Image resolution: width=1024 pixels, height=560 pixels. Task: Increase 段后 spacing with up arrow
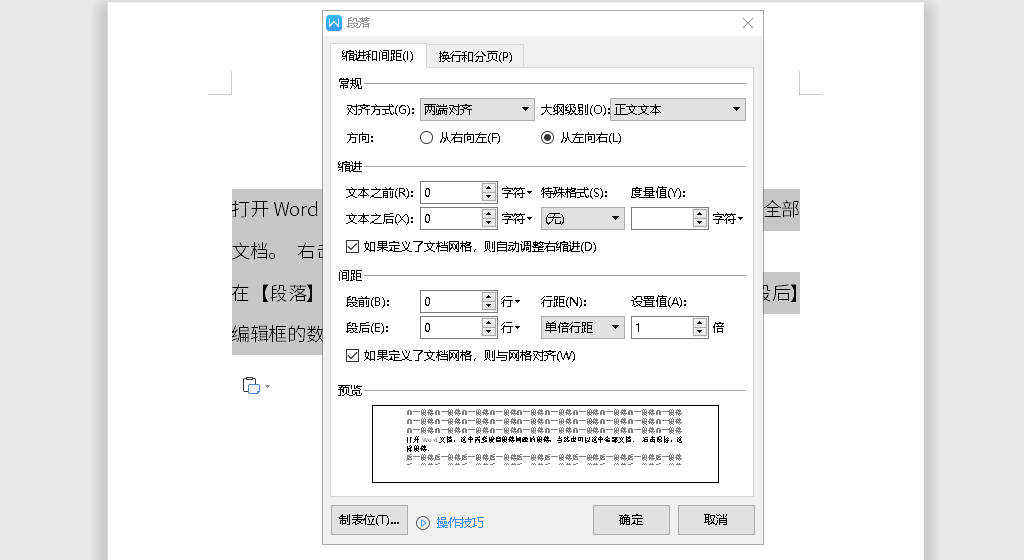click(x=489, y=323)
